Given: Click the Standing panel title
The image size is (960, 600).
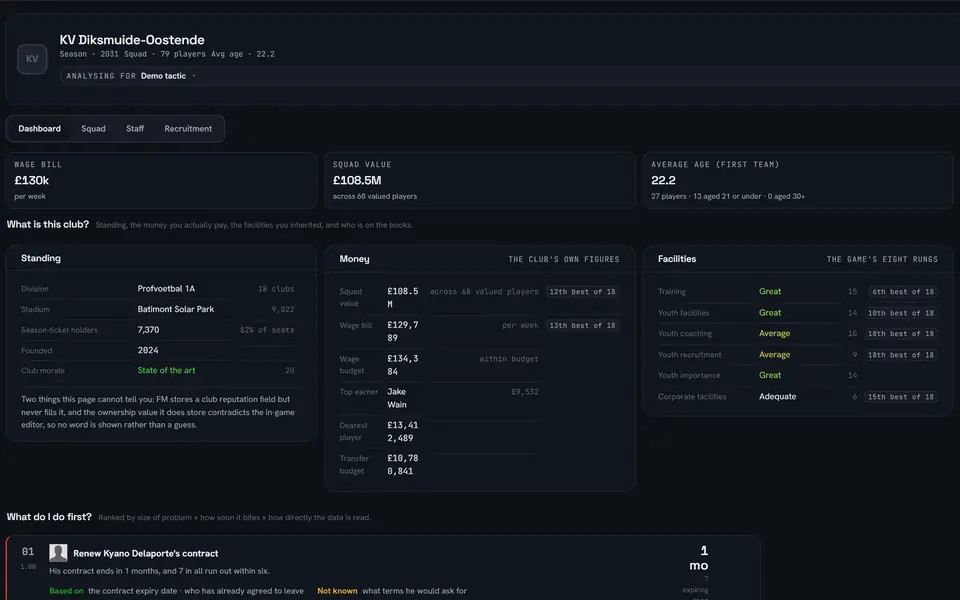Looking at the screenshot, I should click(x=41, y=258).
